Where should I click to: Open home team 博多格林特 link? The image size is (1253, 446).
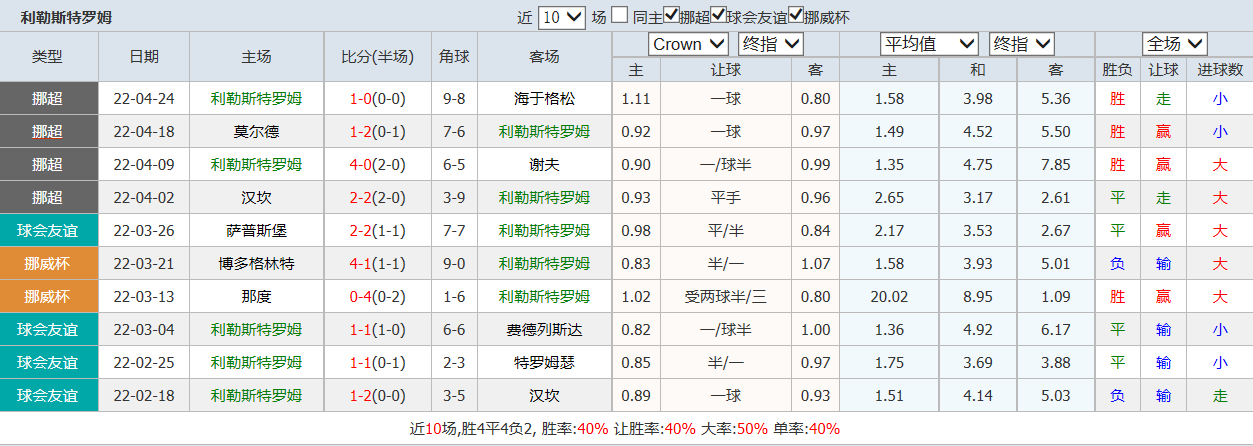point(256,263)
